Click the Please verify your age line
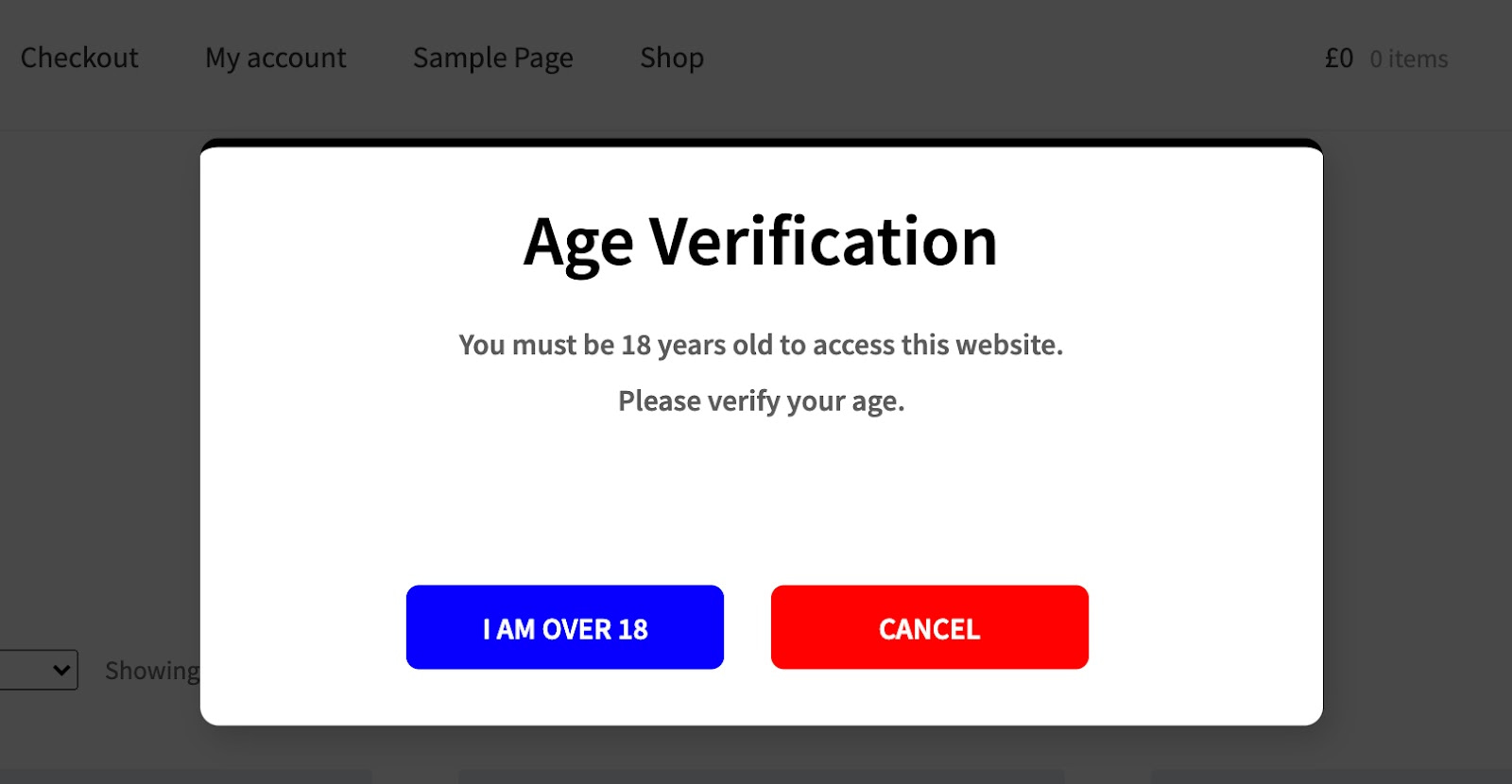1512x784 pixels. pos(760,401)
